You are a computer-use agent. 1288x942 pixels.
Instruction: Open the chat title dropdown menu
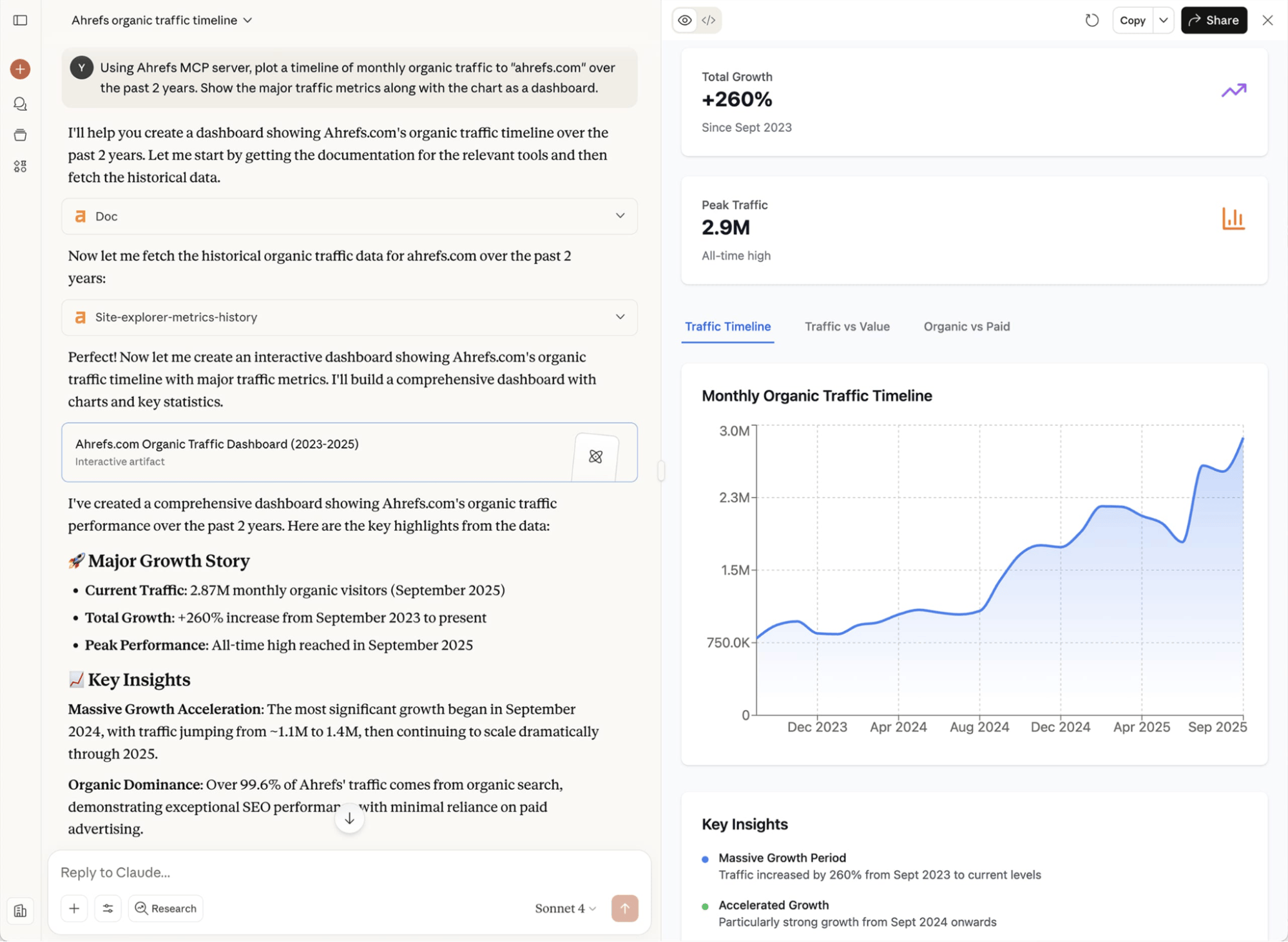(x=162, y=20)
